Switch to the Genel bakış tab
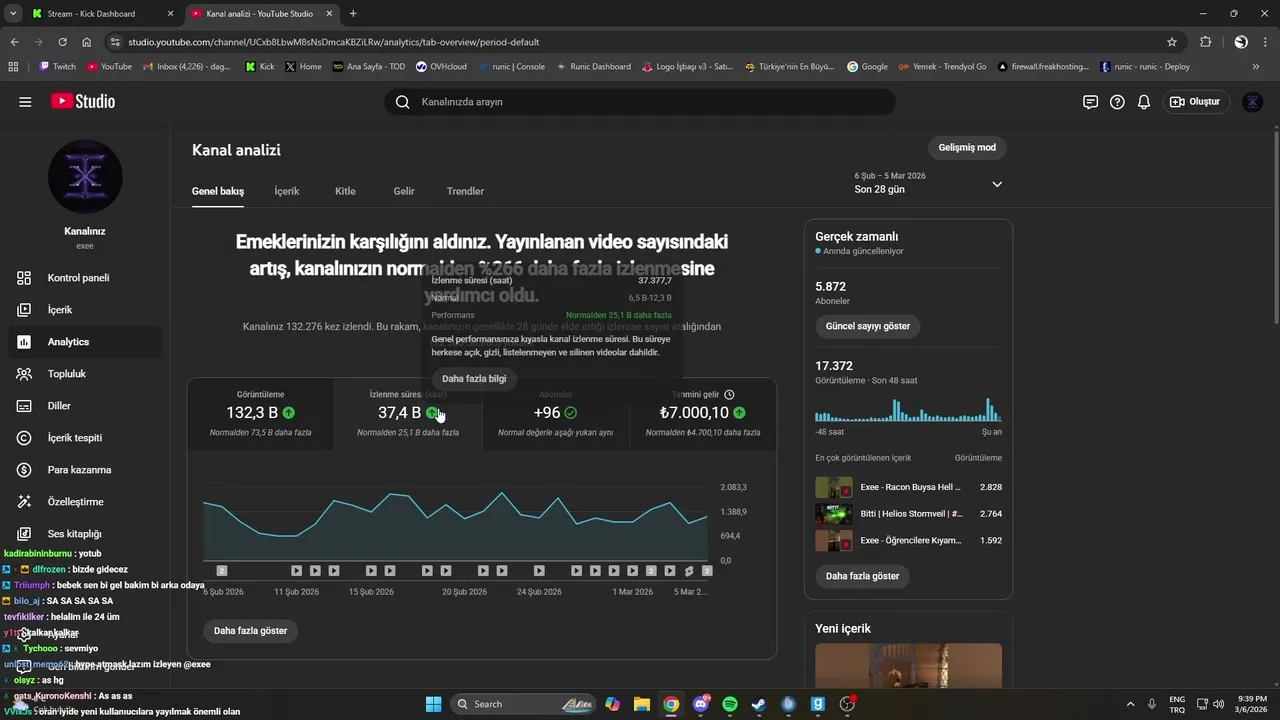The width and height of the screenshot is (1280, 720). coord(218,191)
